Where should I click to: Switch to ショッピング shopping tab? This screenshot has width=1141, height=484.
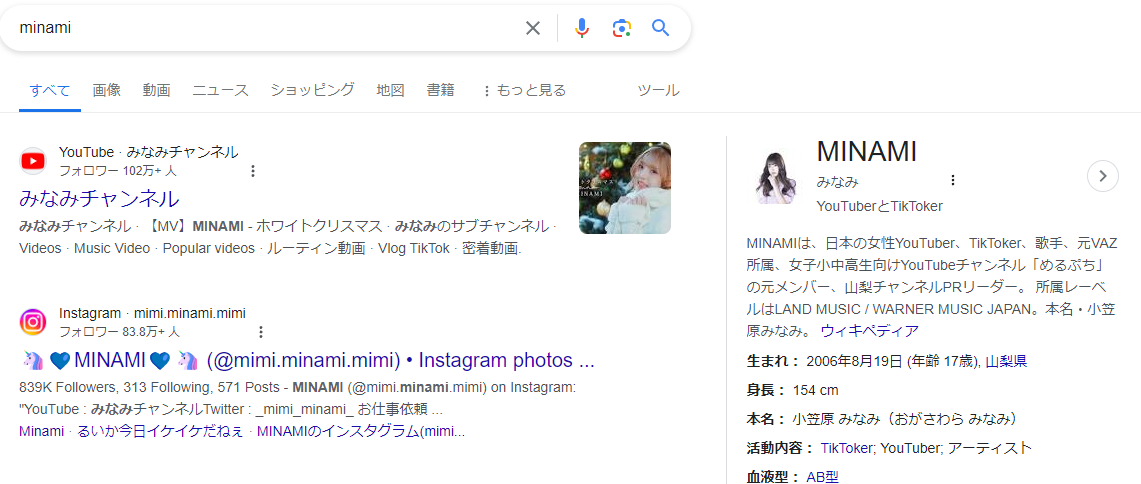pos(313,90)
